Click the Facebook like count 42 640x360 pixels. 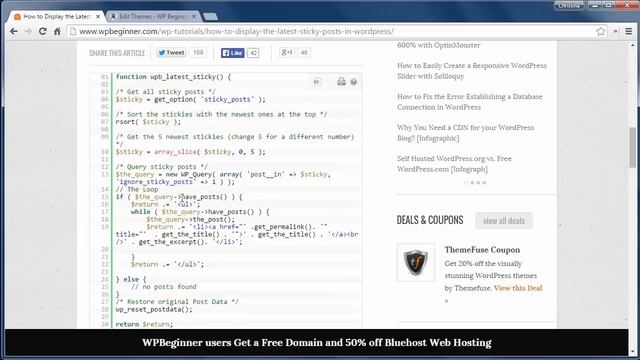pyautogui.click(x=253, y=53)
